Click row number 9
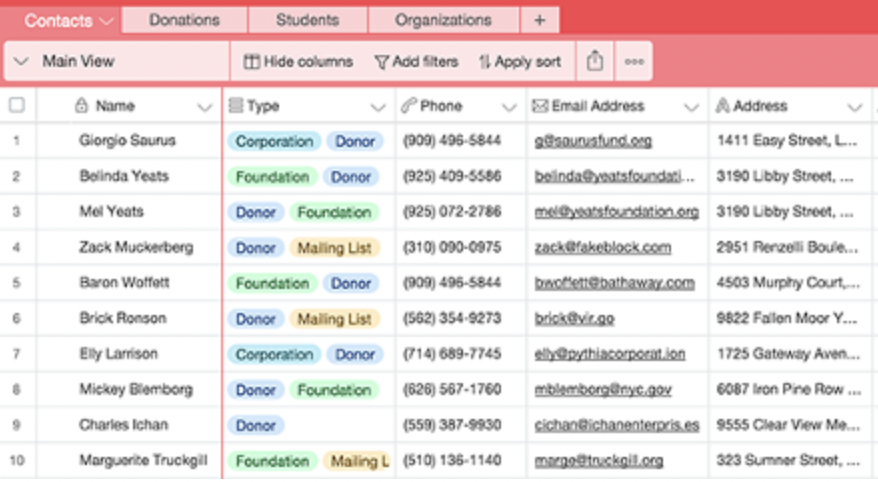878x482 pixels. tap(16, 425)
